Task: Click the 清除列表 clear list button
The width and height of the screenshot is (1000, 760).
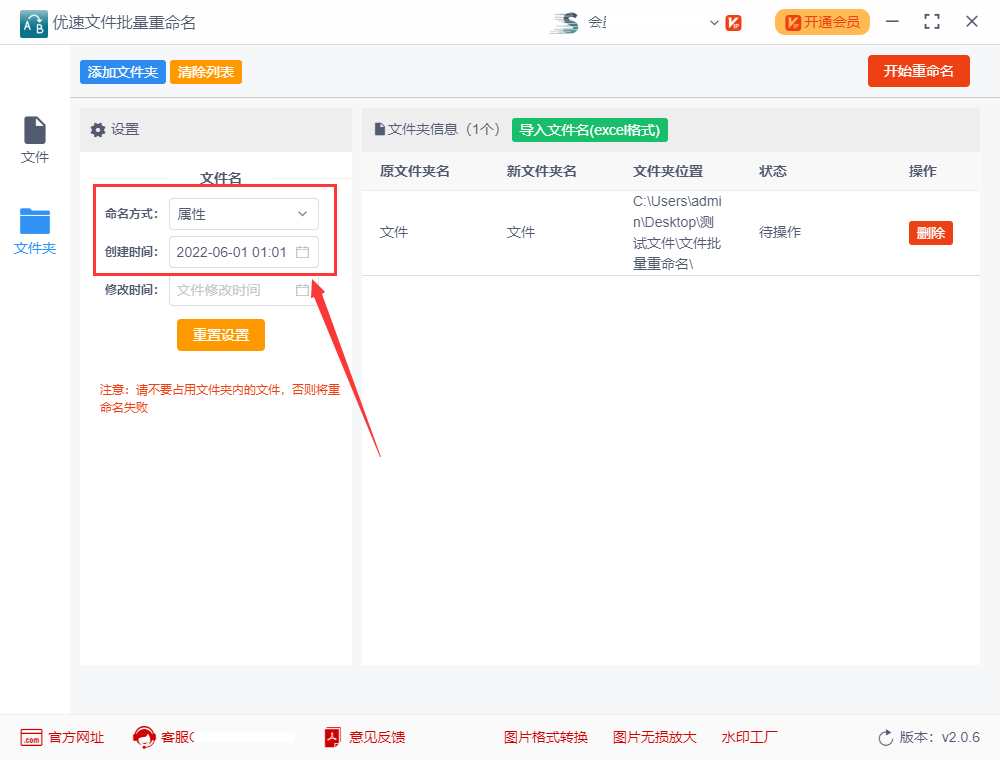Action: pyautogui.click(x=205, y=71)
